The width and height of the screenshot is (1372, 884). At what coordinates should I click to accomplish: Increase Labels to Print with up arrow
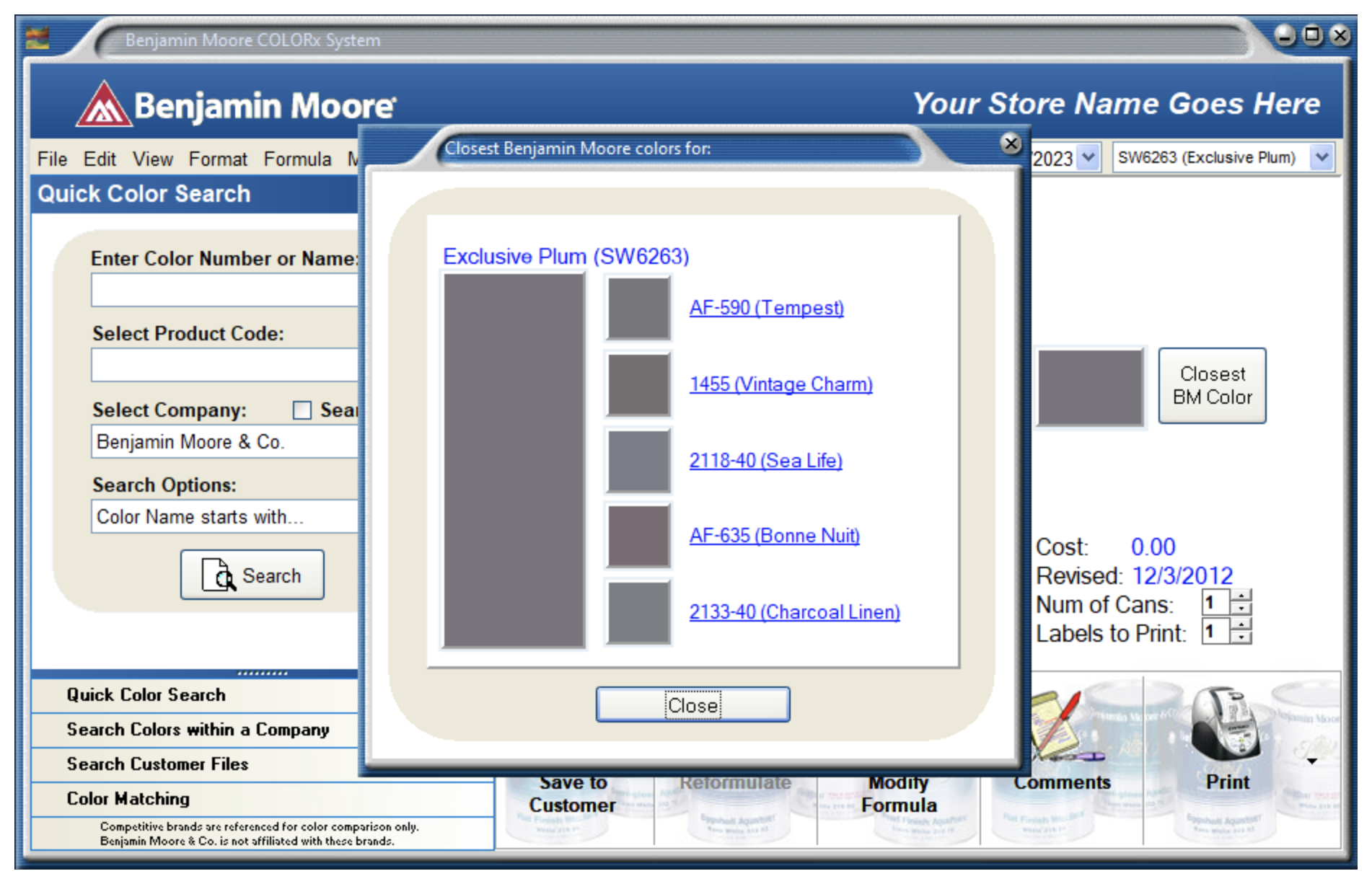(x=1241, y=624)
